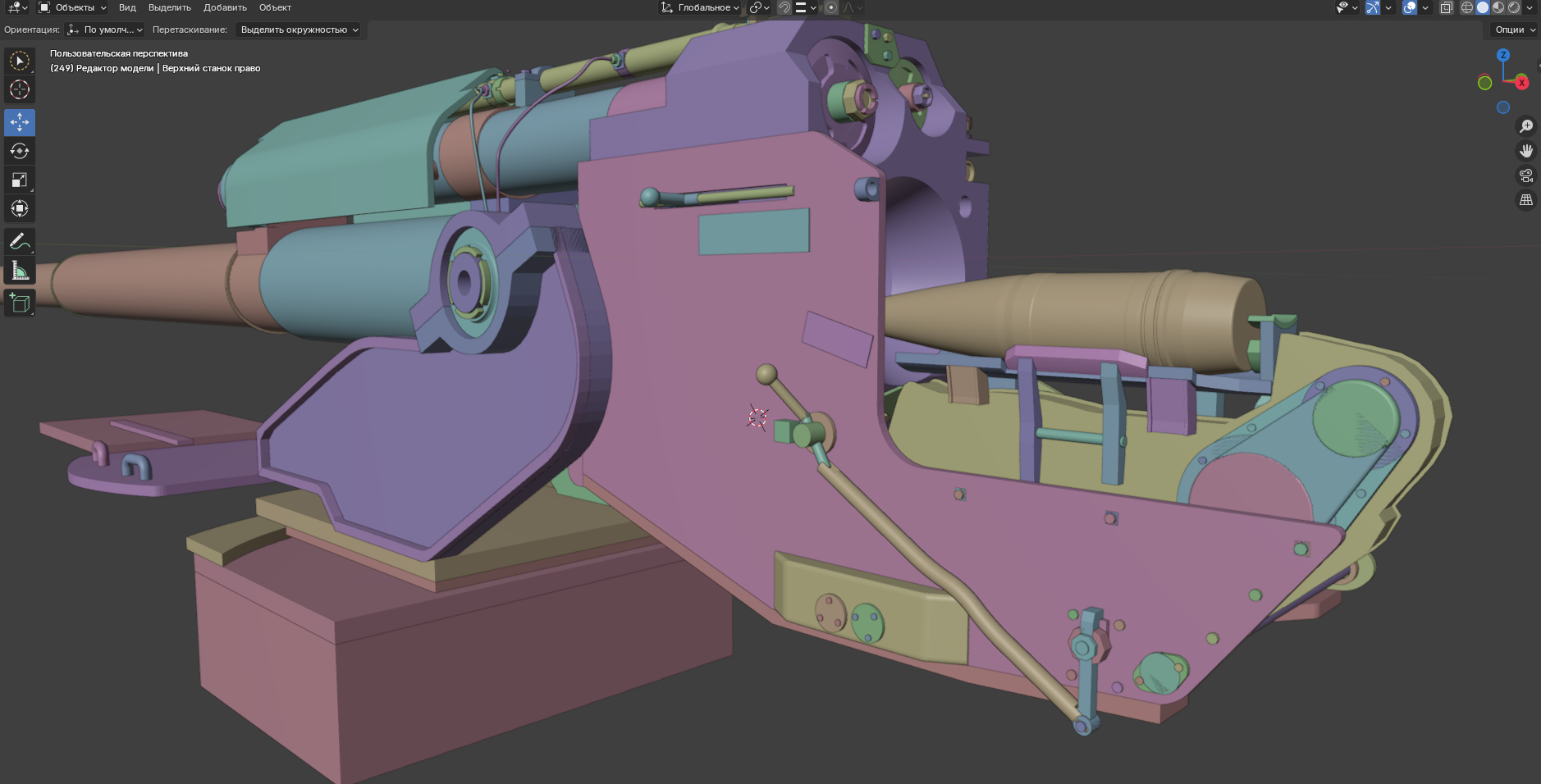Image resolution: width=1541 pixels, height=784 pixels.
Task: Toggle proportional editing
Action: [x=831, y=7]
